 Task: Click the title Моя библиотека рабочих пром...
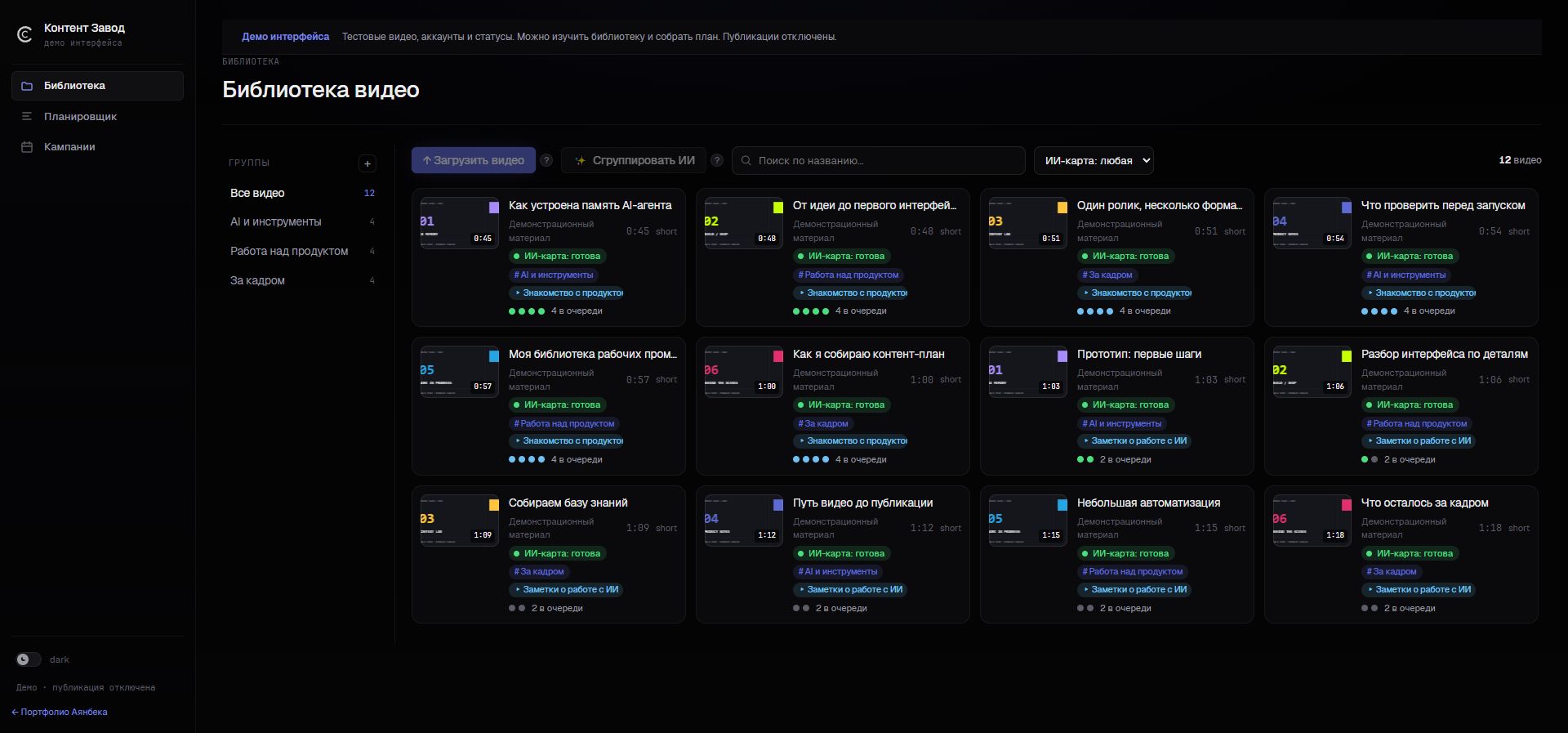593,354
